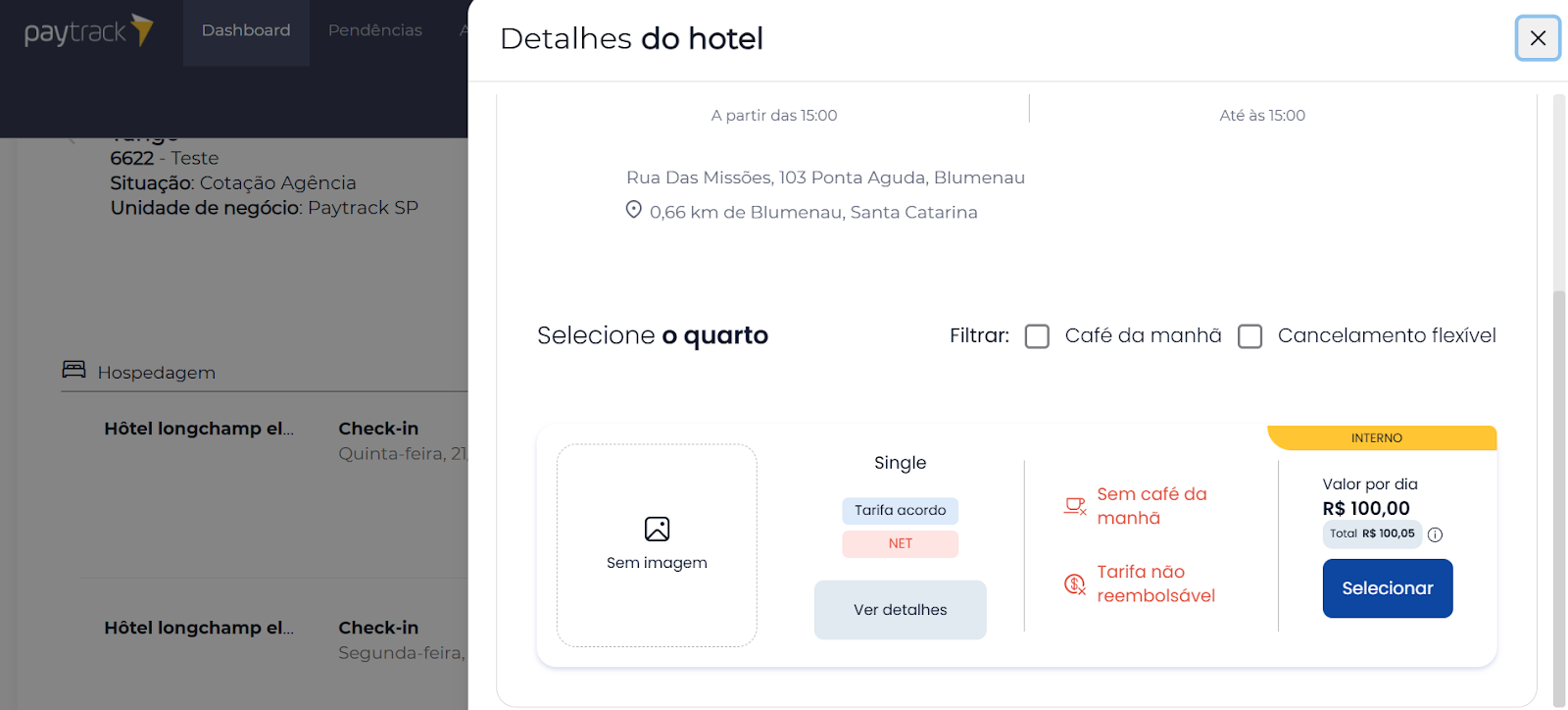1568x710 pixels.
Task: Click Ver detalhes for the Single room
Action: point(900,610)
